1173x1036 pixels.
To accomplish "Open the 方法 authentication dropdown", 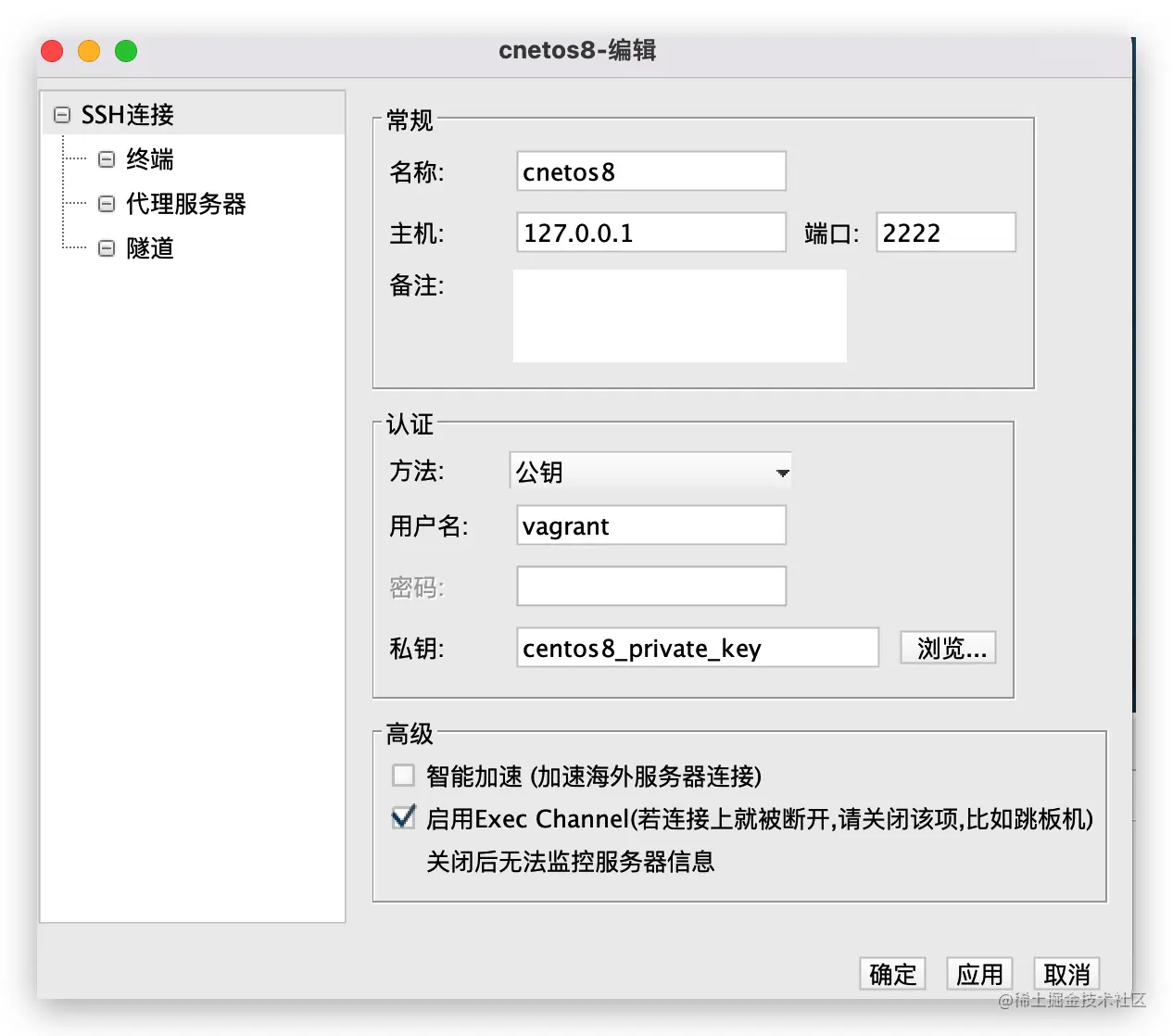I will point(650,472).
